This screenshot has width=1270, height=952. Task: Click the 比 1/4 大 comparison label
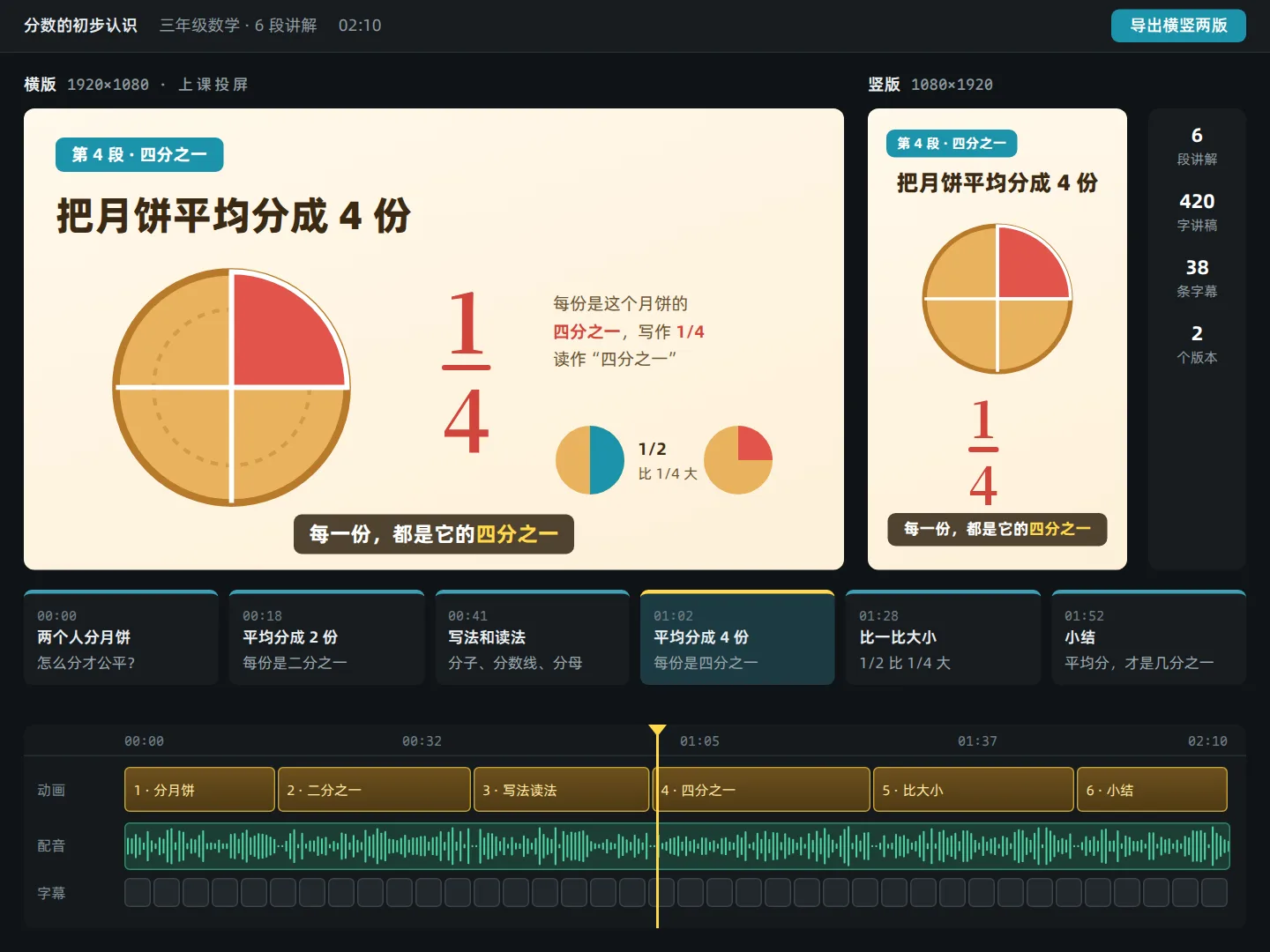point(668,474)
